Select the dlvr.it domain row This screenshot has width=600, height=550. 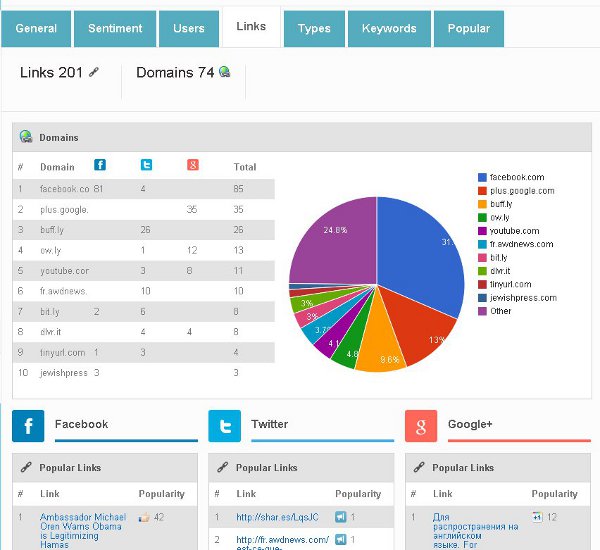[x=143, y=332]
